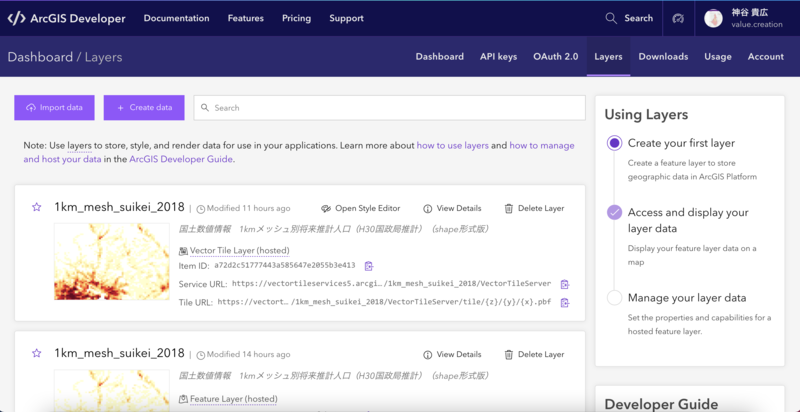View Details of layer modified 14 hours ago
This screenshot has height=412, width=800.
452,354
